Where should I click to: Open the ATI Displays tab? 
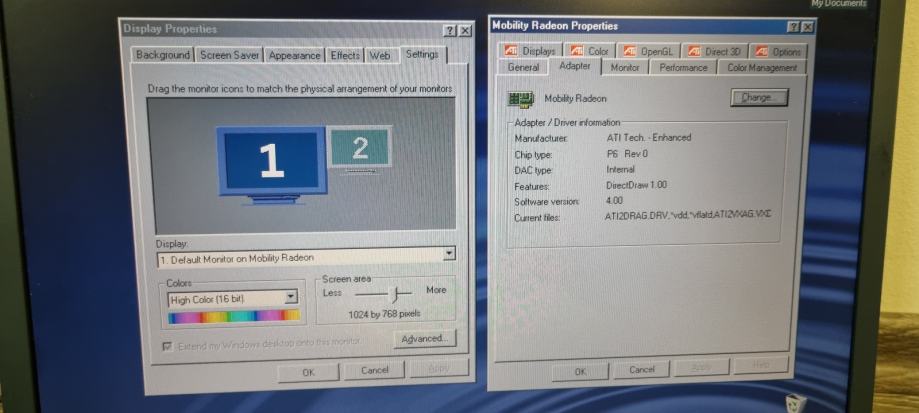coord(530,52)
